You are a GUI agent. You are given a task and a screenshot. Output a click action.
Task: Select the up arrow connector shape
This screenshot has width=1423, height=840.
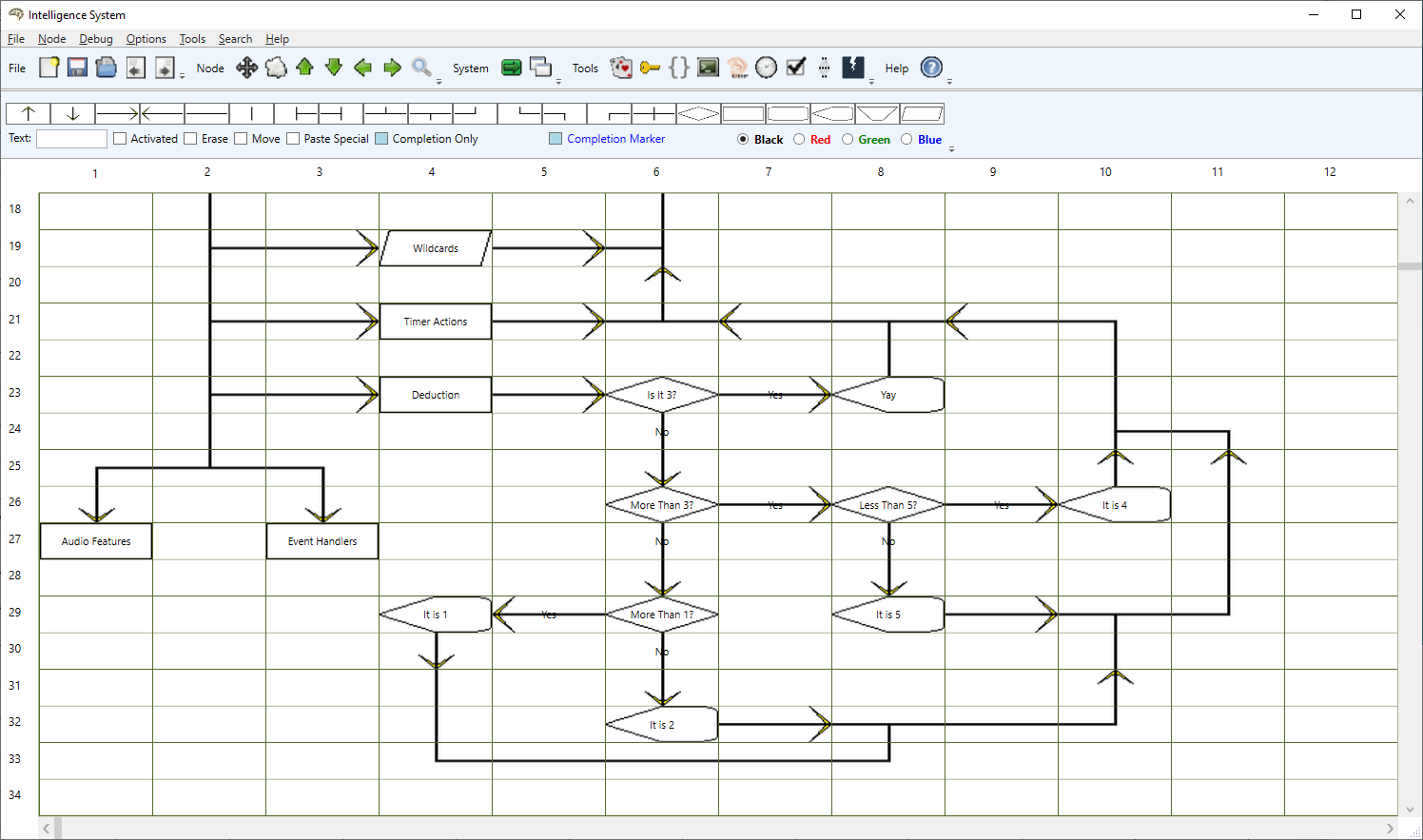(x=29, y=113)
